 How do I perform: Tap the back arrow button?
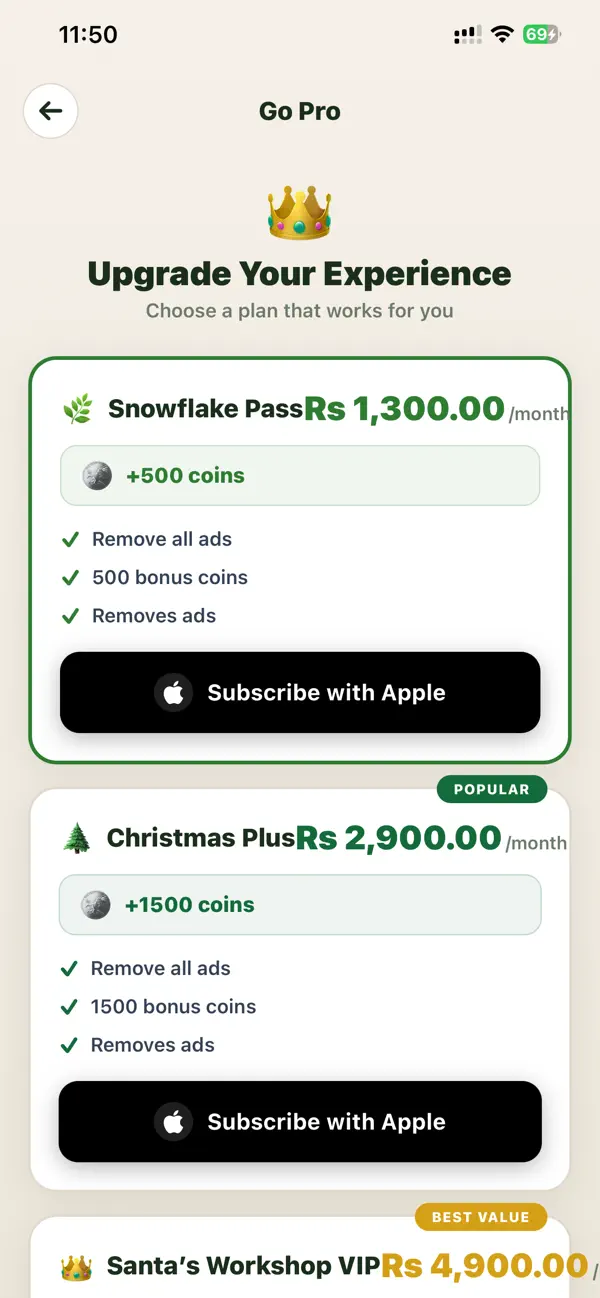(51, 111)
